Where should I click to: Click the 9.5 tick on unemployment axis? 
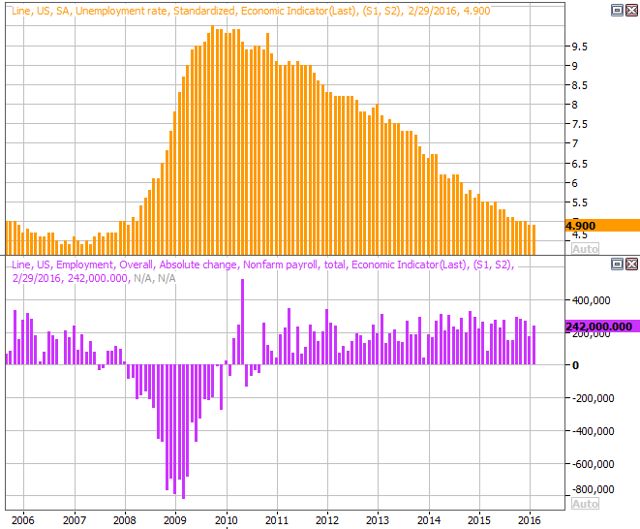580,47
